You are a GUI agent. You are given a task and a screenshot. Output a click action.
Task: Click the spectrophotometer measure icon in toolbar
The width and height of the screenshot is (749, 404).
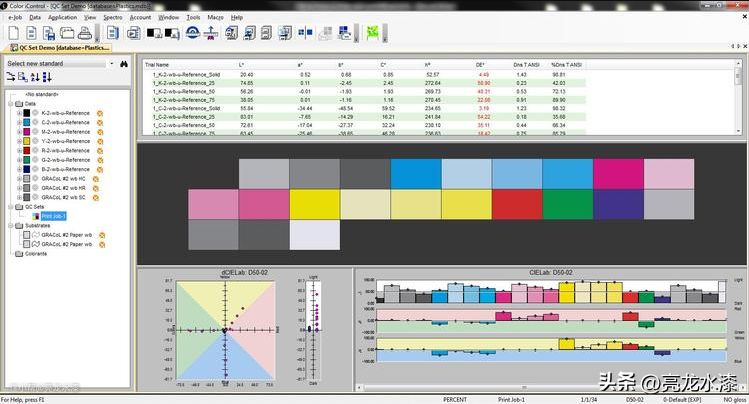pos(210,32)
